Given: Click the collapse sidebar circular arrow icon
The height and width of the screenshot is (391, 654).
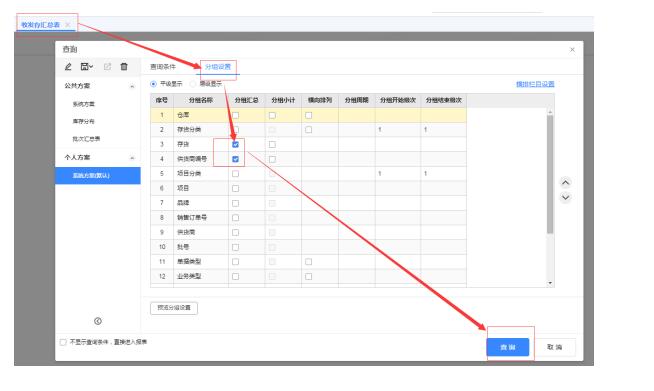Looking at the screenshot, I should click(x=98, y=321).
